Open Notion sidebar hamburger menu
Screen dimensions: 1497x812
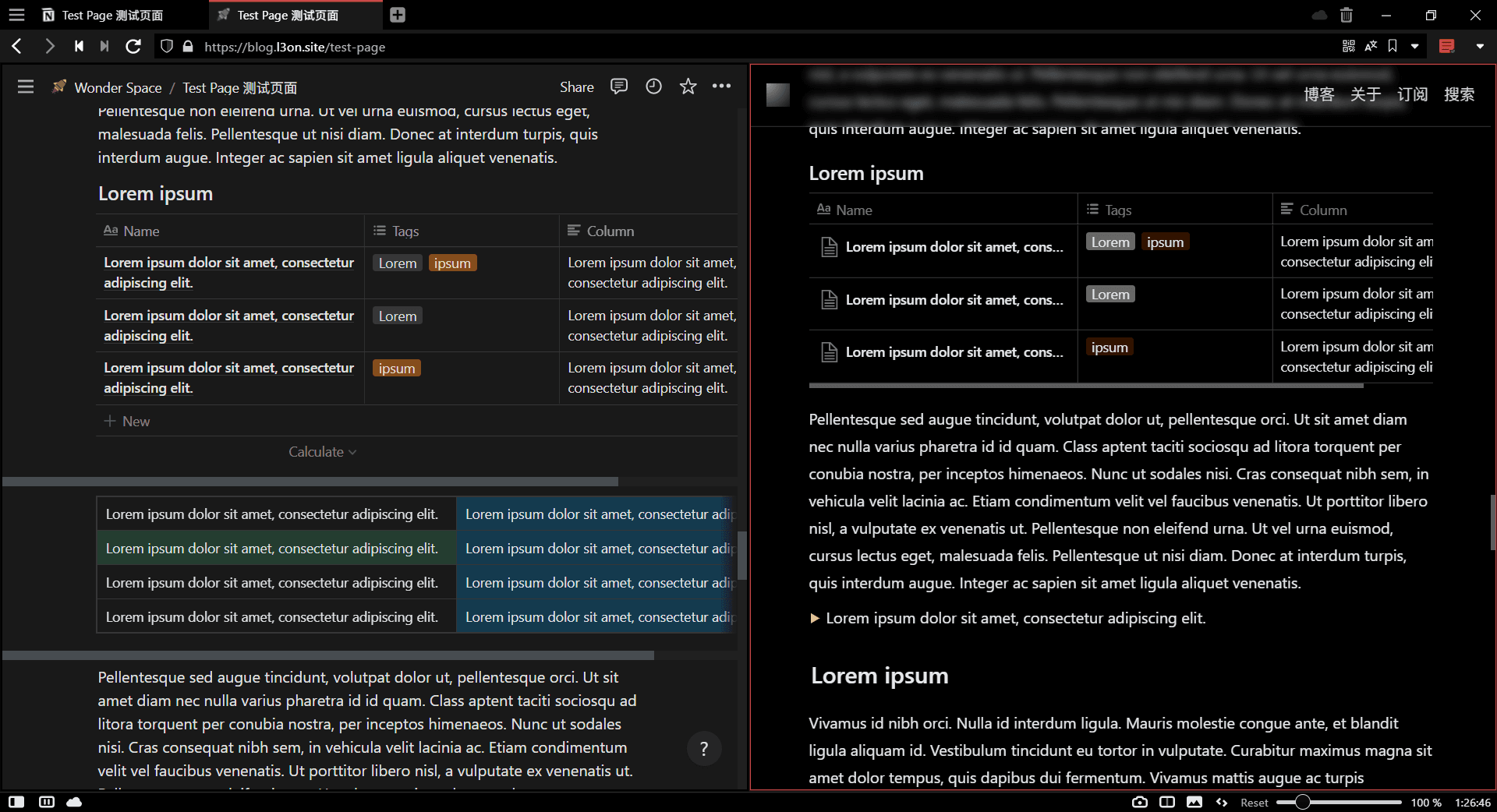point(26,86)
